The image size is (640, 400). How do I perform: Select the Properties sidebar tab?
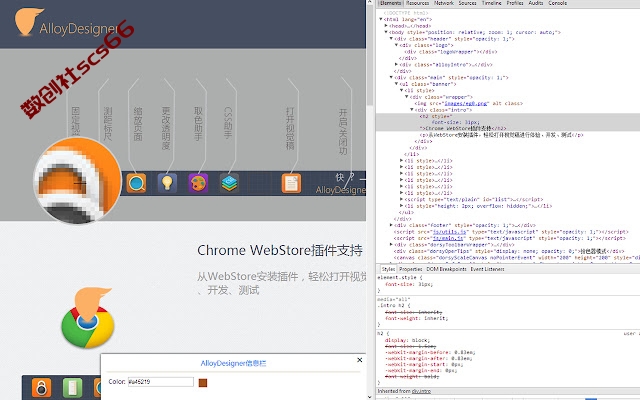[411, 269]
